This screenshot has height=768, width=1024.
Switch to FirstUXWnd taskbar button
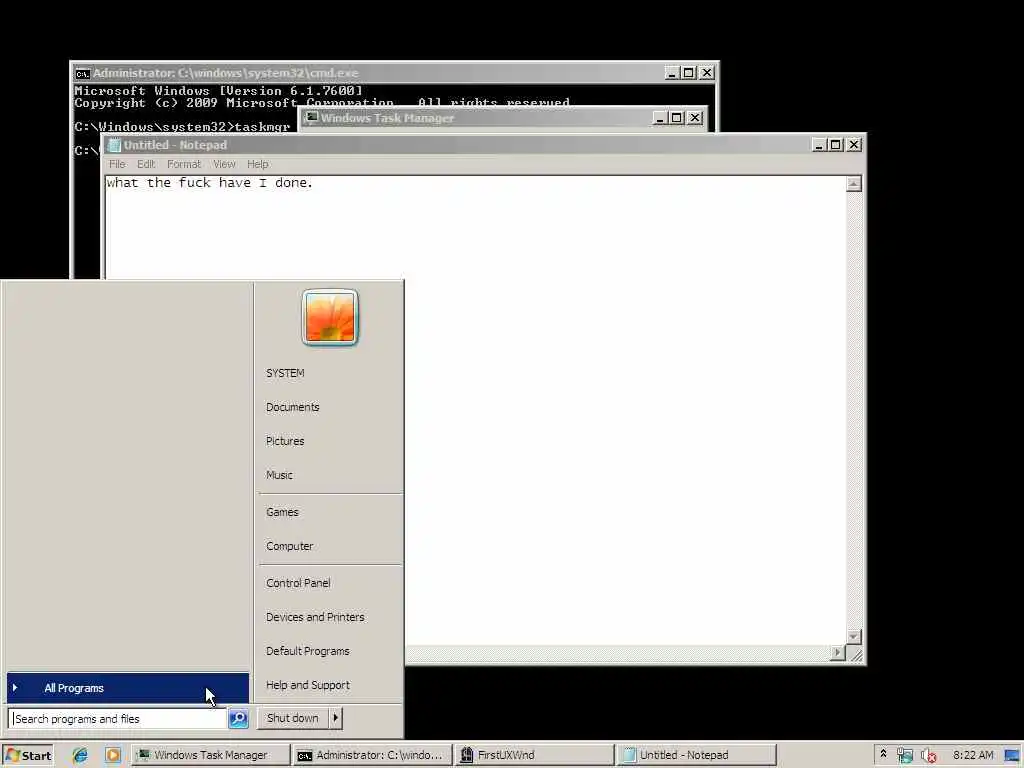534,755
